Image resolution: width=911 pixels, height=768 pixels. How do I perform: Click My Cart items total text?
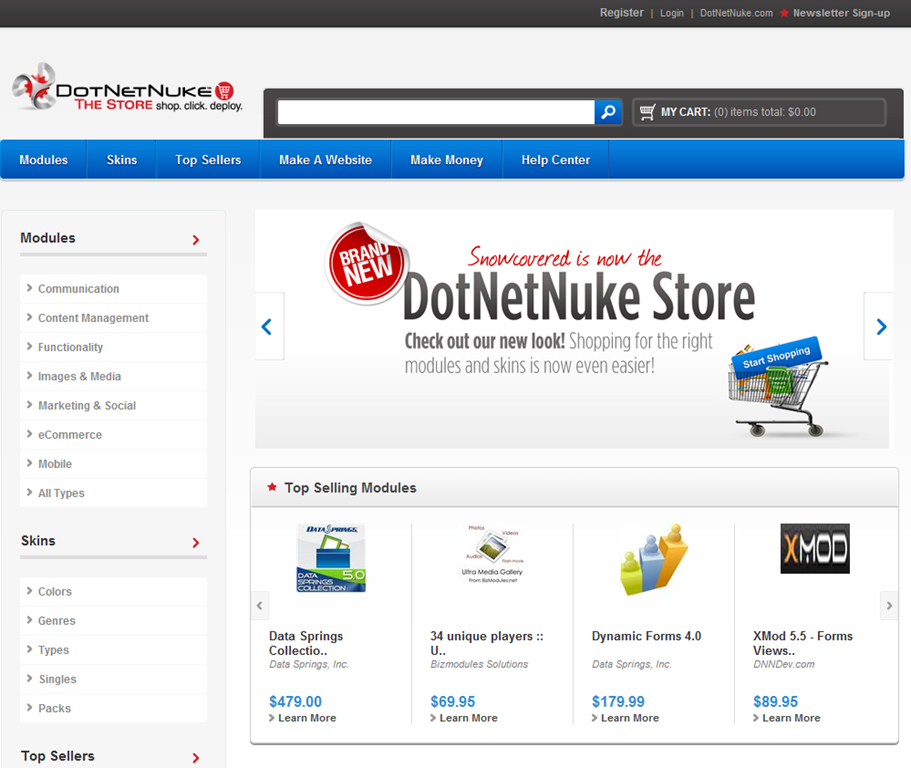point(738,112)
